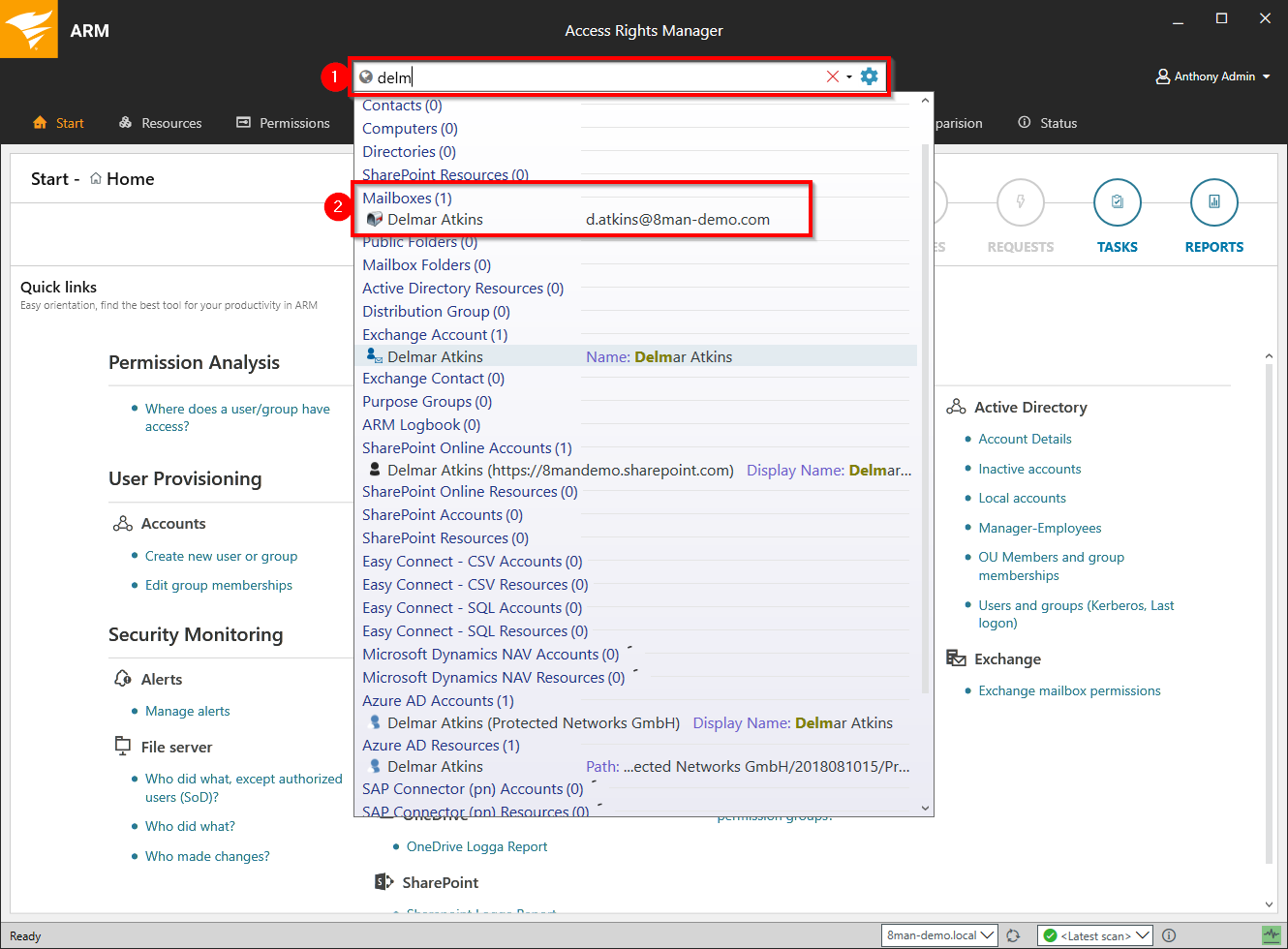The width and height of the screenshot is (1288, 949).
Task: Select Delmar Atkins Azure AD Accounts result
Action: (x=636, y=722)
